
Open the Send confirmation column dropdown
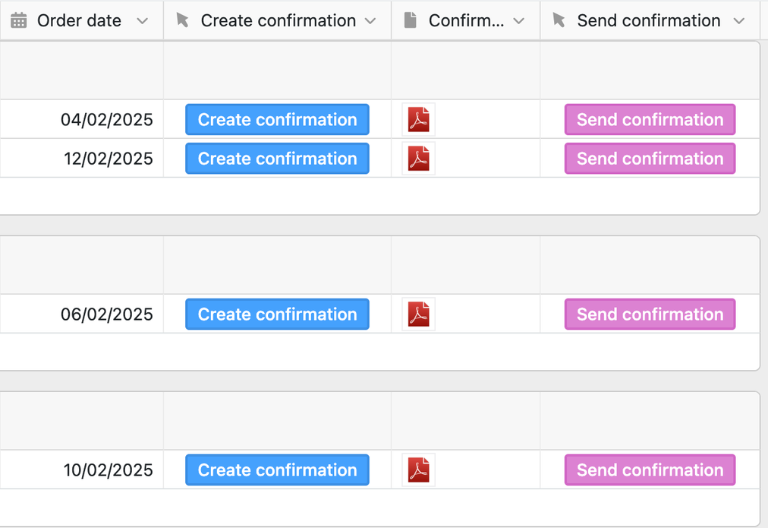click(x=739, y=21)
